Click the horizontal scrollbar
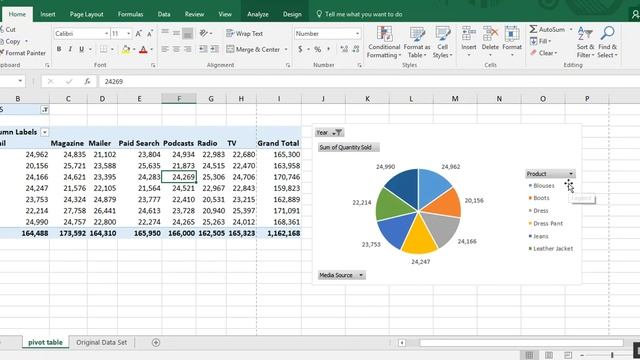640x360 pixels. 521,342
